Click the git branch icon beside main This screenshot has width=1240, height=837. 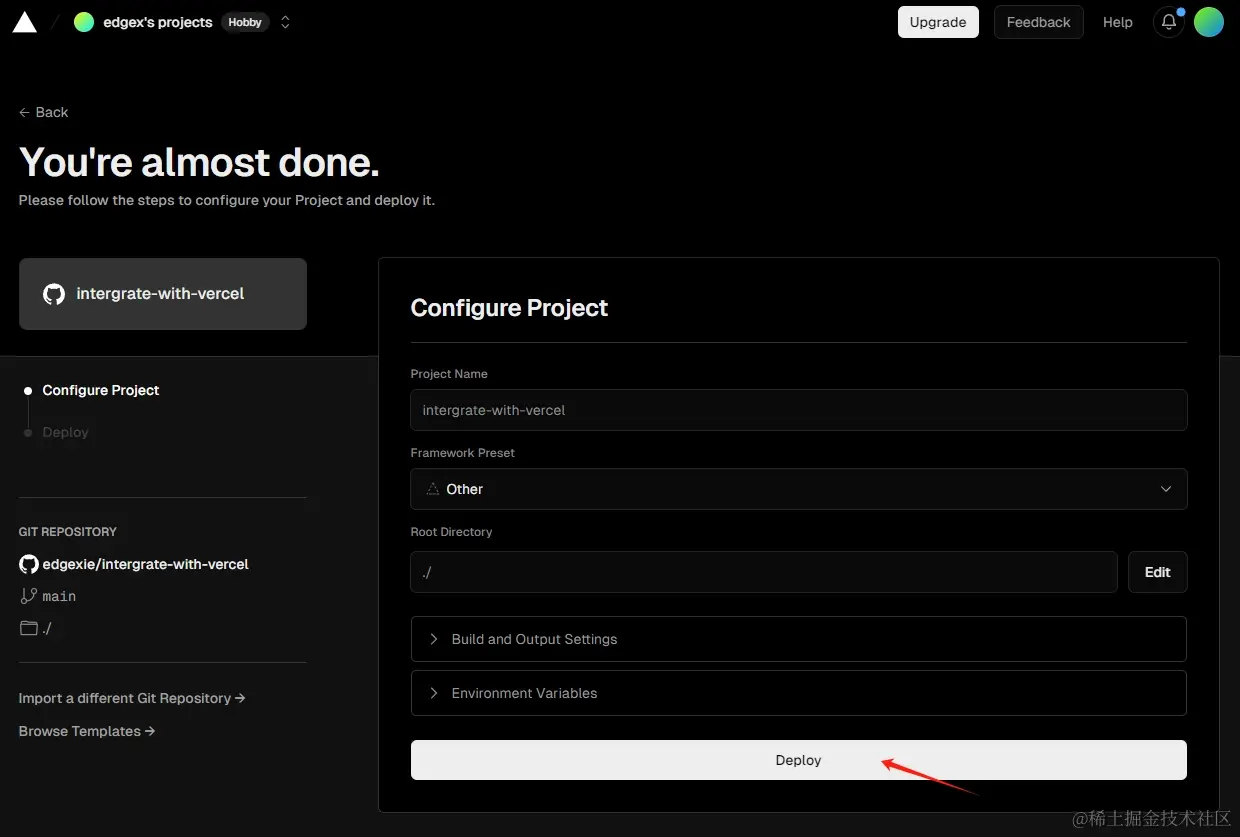click(28, 596)
